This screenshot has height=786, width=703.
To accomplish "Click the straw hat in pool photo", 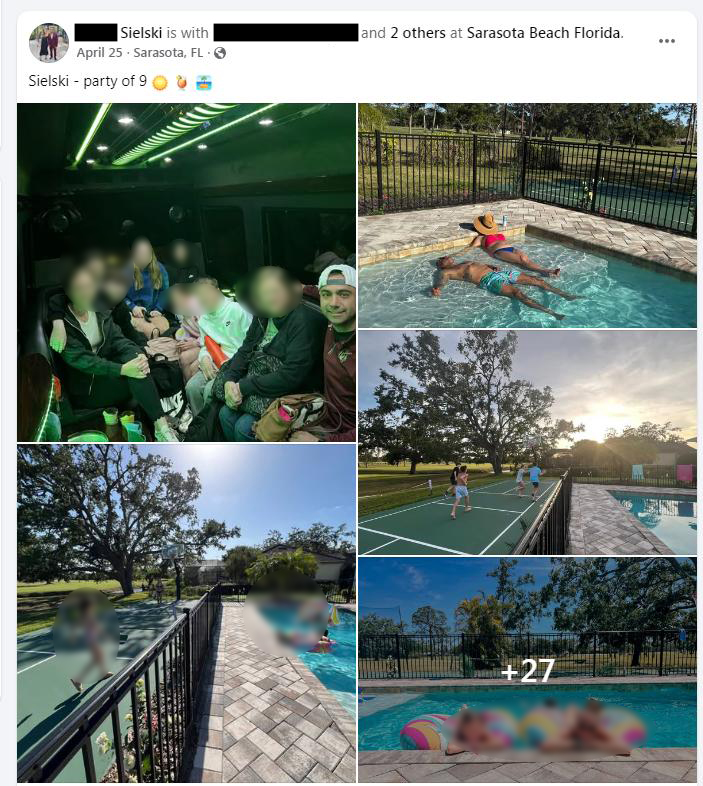I will tap(486, 223).
